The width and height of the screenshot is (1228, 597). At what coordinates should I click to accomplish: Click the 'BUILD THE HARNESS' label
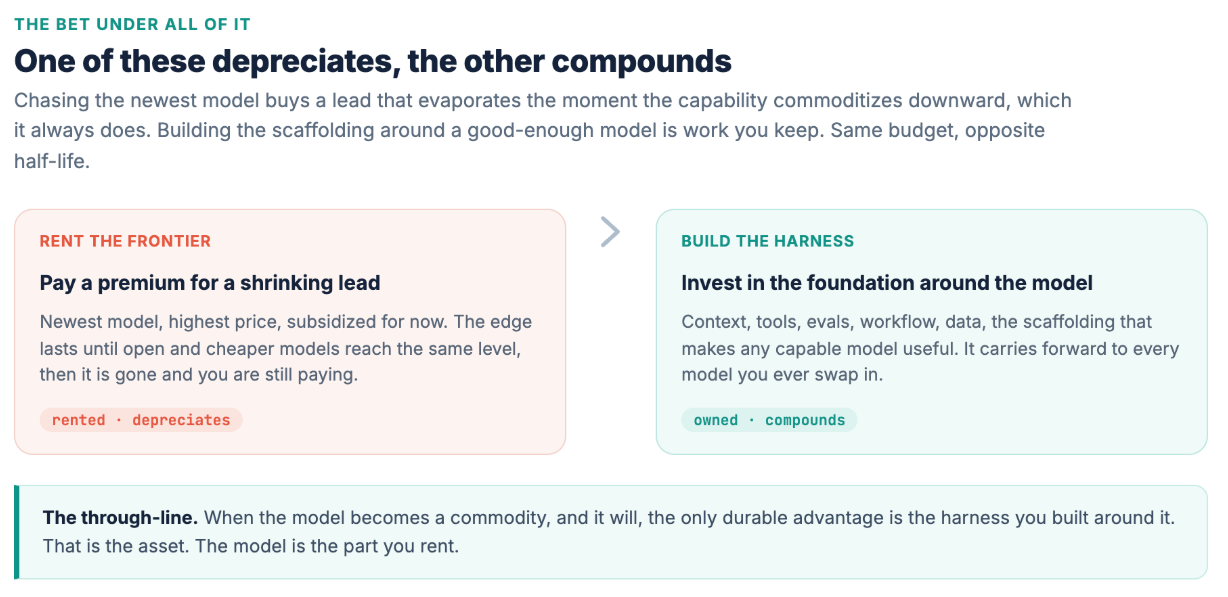point(768,241)
